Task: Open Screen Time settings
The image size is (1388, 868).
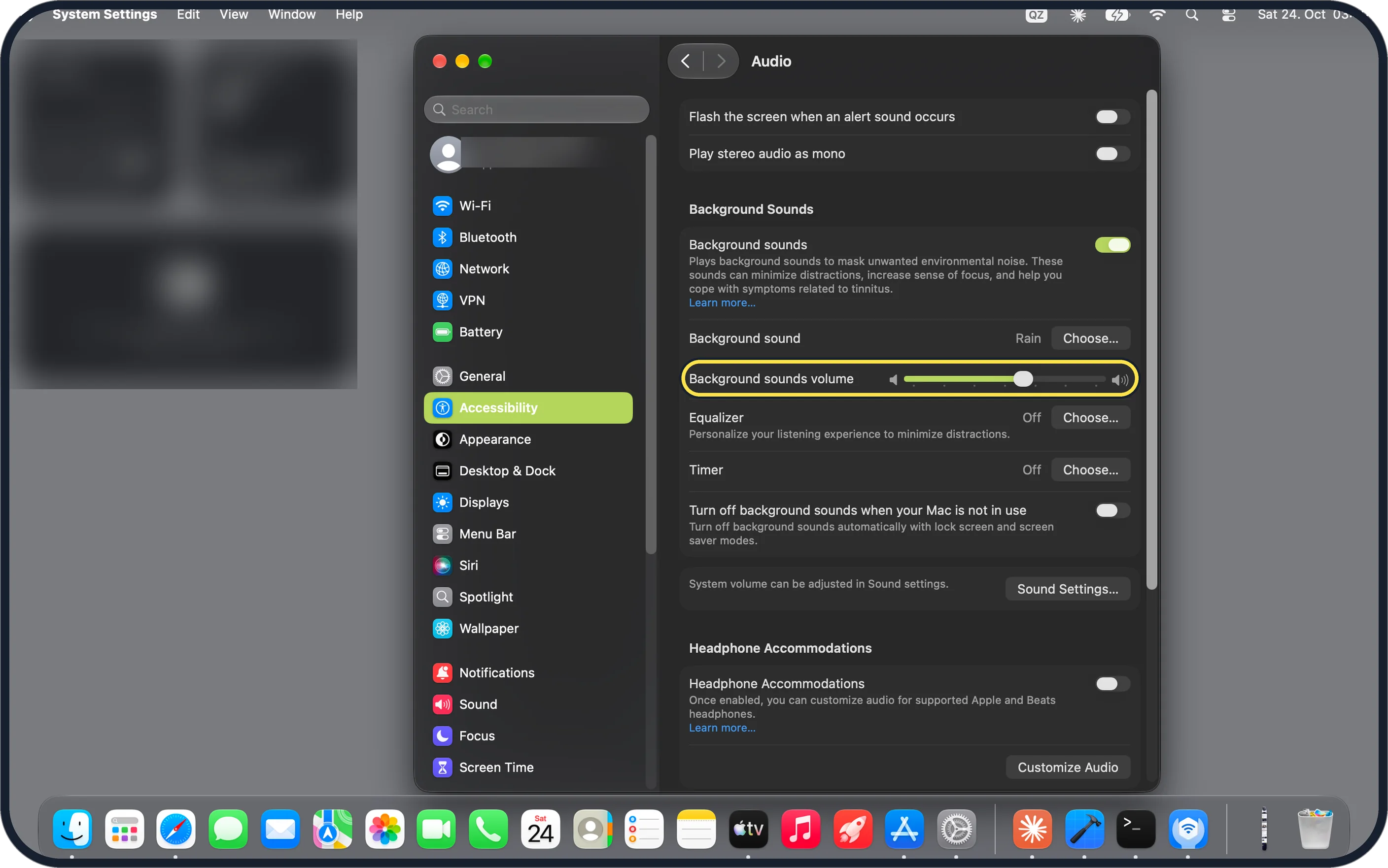Action: pyautogui.click(x=528, y=768)
